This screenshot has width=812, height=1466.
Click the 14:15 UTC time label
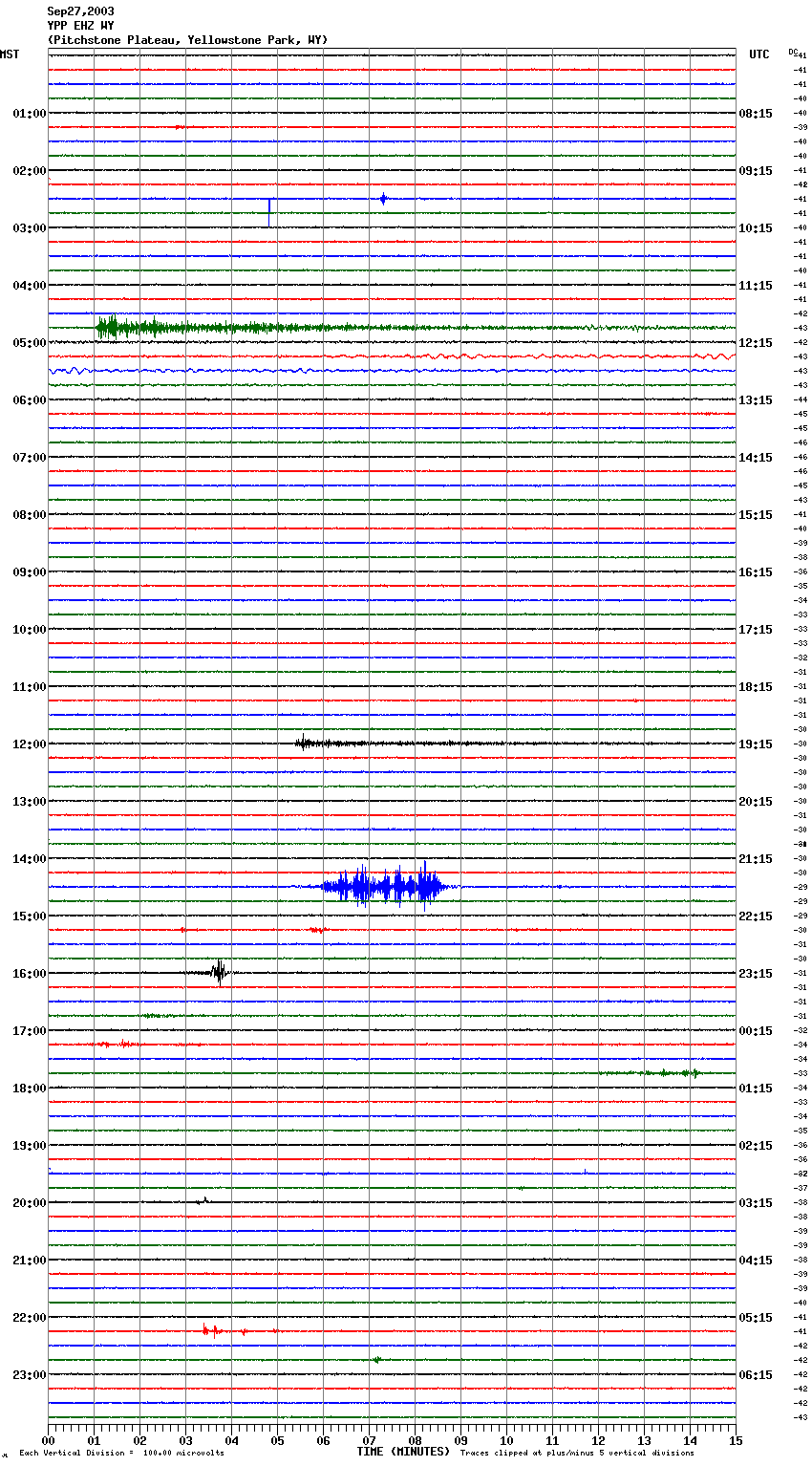[x=756, y=458]
